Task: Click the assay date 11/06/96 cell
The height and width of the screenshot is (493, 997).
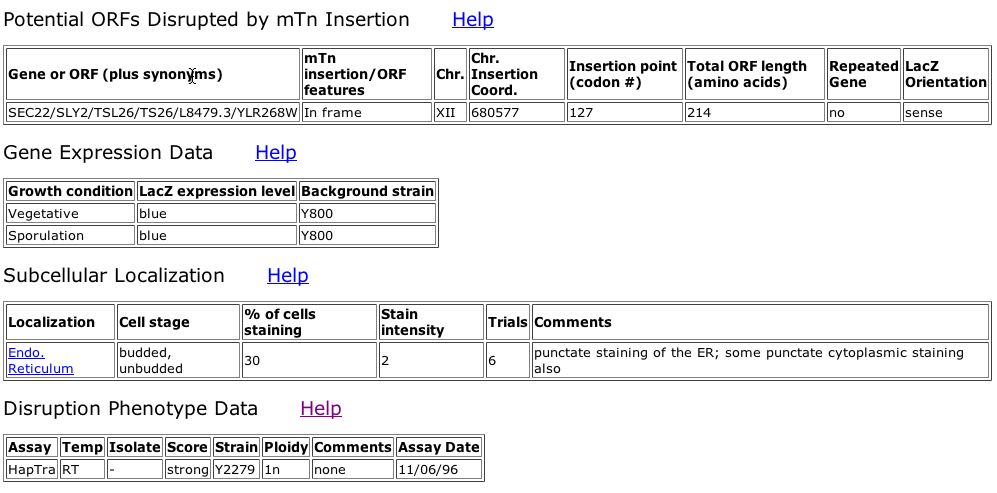Action: tap(439, 470)
